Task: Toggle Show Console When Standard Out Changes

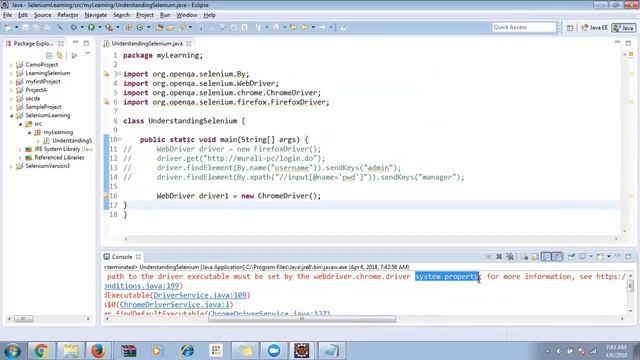Action: pyautogui.click(x=546, y=257)
